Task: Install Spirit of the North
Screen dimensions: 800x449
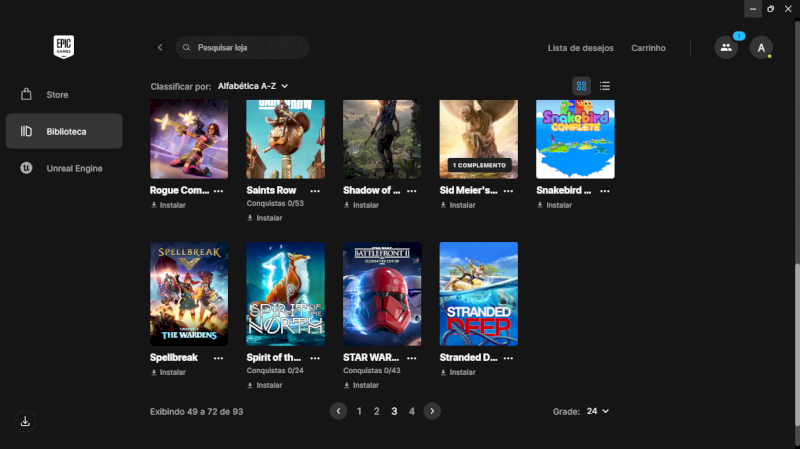Action: (x=265, y=385)
